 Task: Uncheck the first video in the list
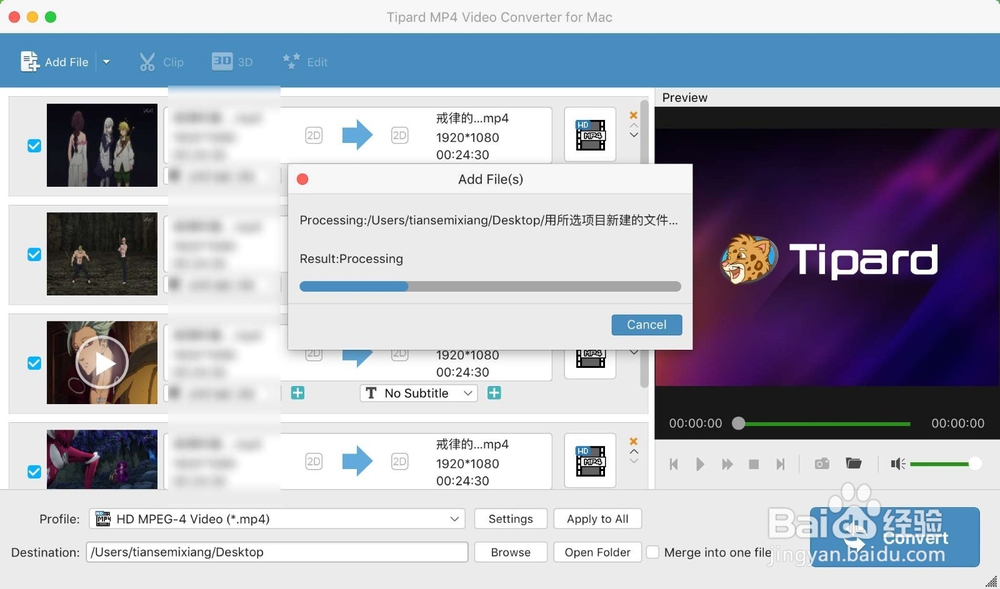(x=34, y=145)
